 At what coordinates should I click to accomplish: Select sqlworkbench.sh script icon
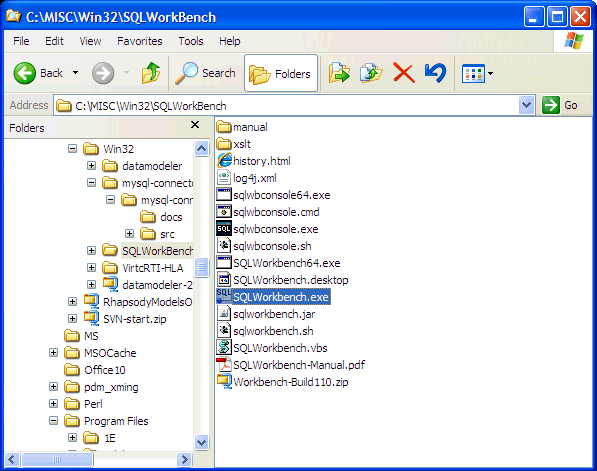pyautogui.click(x=224, y=330)
